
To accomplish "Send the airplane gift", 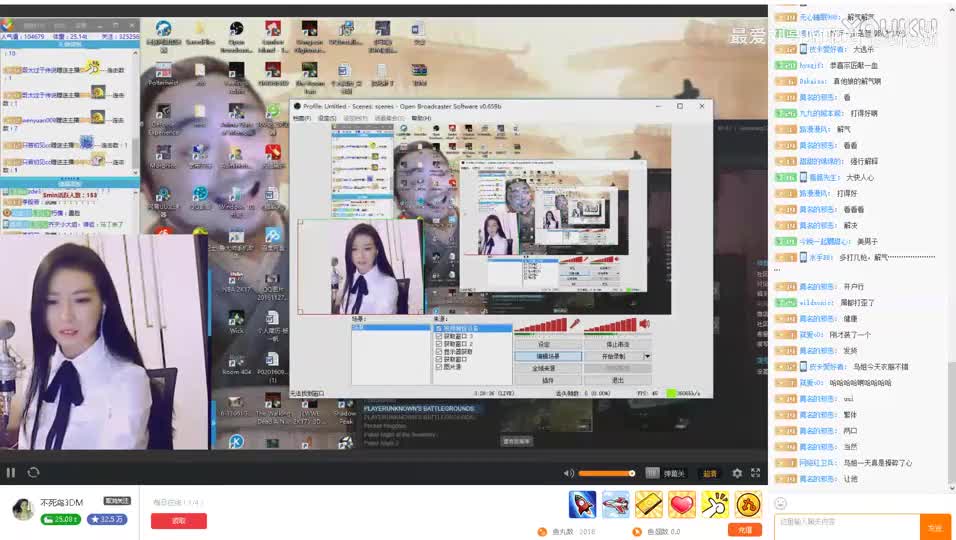I will click(x=615, y=505).
